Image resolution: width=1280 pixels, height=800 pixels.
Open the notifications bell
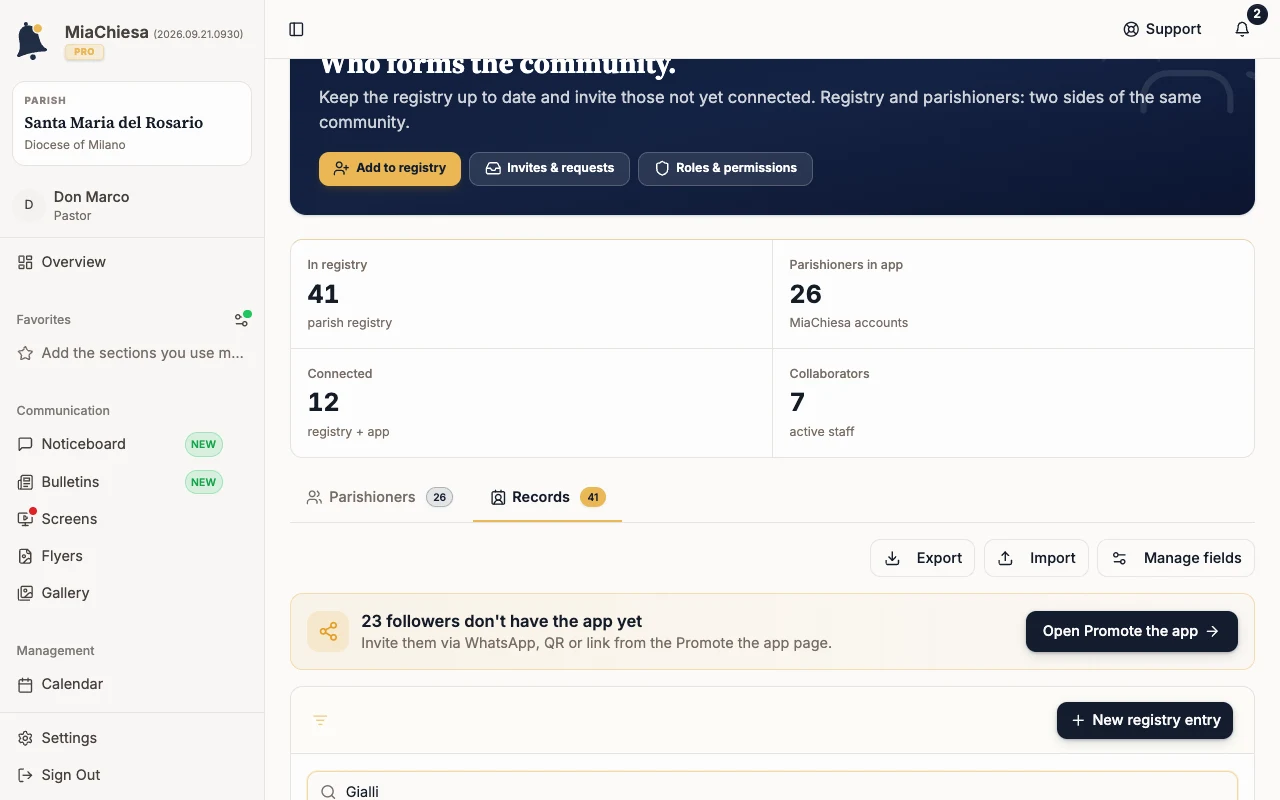[1242, 29]
